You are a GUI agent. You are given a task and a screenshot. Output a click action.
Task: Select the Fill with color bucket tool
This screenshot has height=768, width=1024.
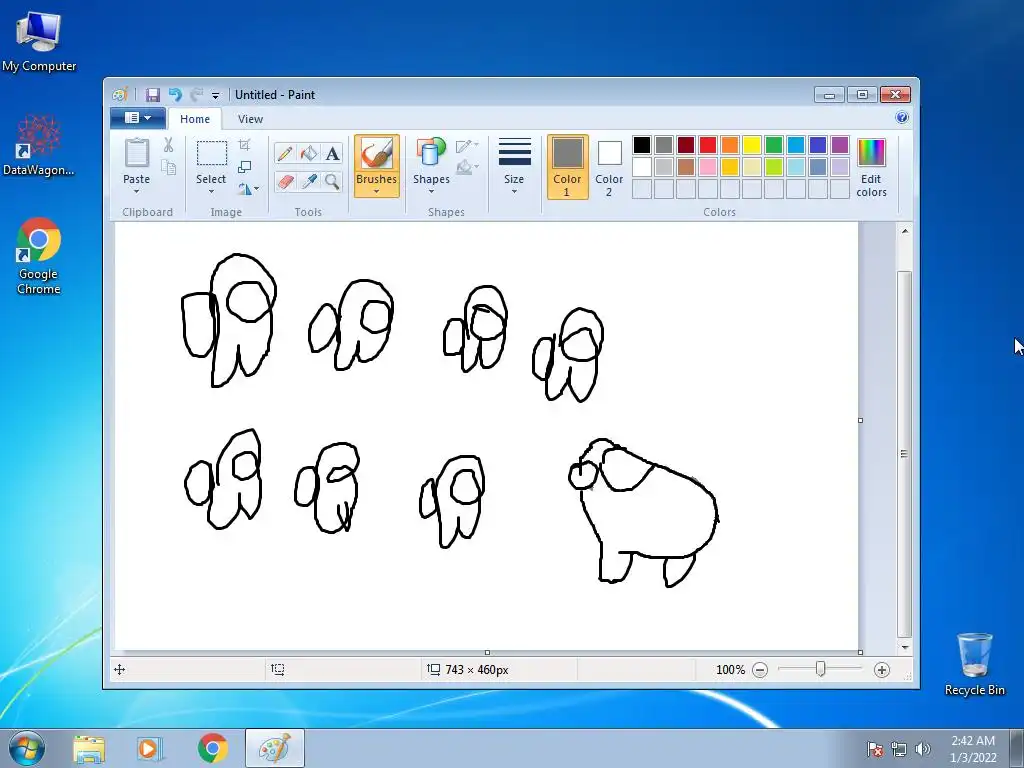(309, 153)
